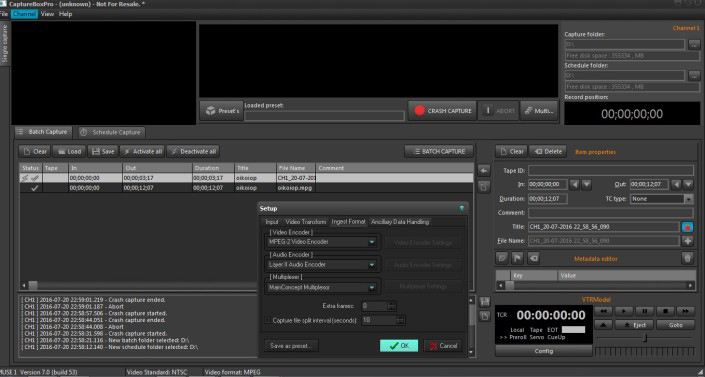Open the Input tab in Setup
705x377 pixels.
coord(272,222)
